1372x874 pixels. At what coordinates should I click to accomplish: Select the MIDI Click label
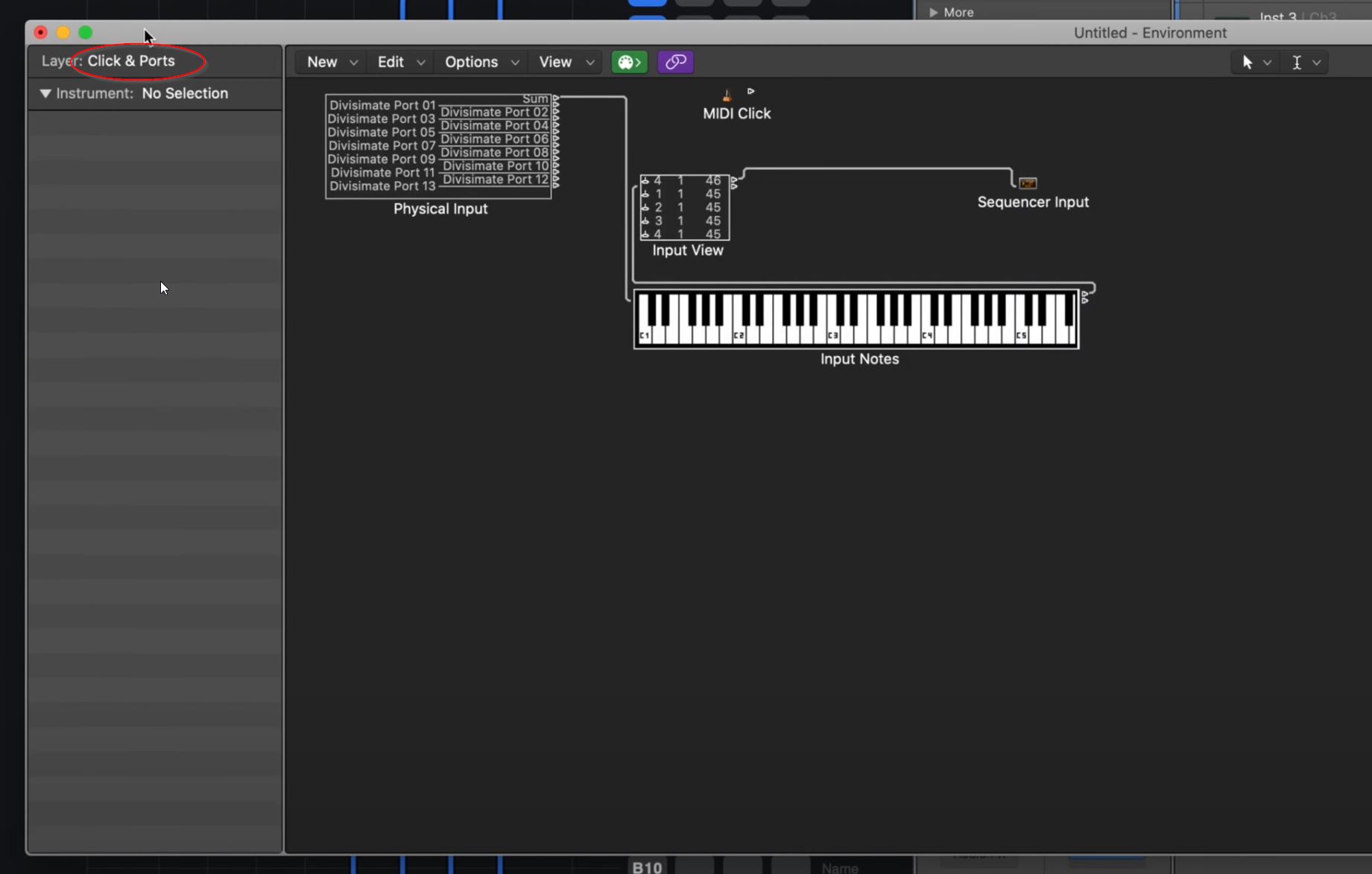[736, 113]
